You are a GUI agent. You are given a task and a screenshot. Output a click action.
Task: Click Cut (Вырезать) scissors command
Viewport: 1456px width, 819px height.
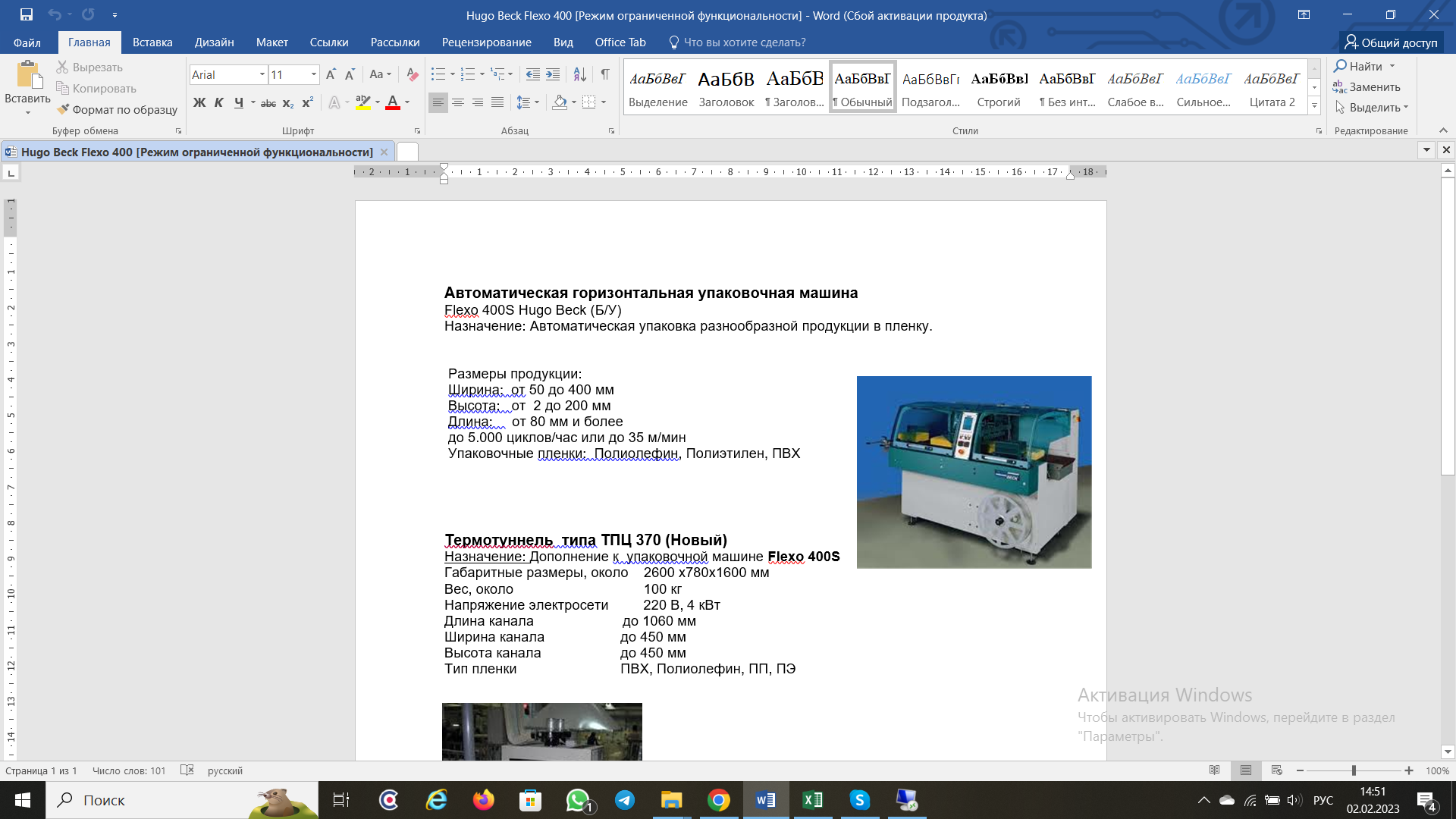pyautogui.click(x=89, y=67)
